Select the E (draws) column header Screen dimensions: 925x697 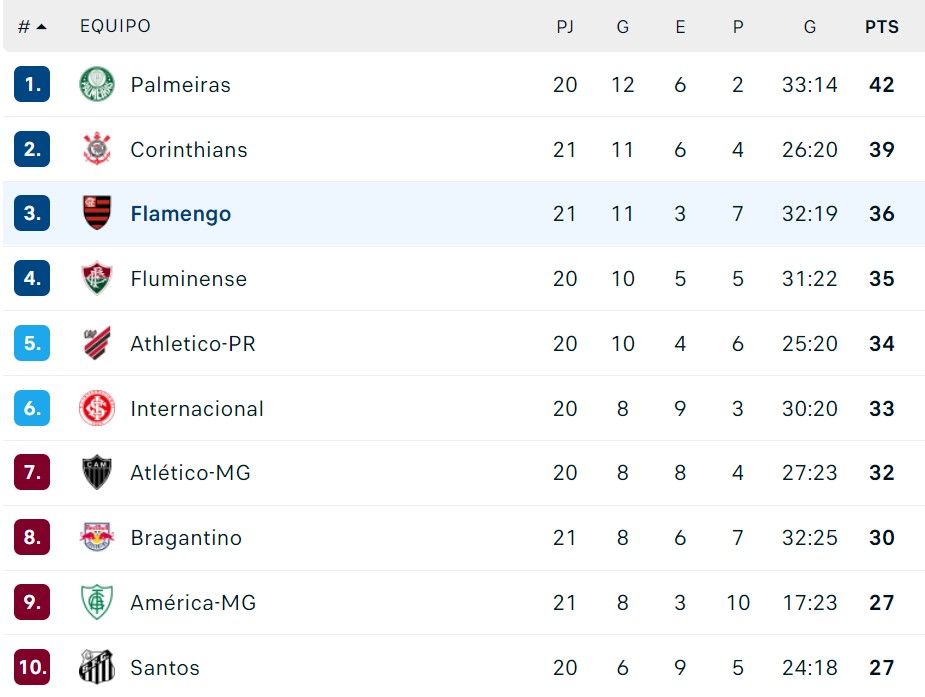(x=680, y=27)
